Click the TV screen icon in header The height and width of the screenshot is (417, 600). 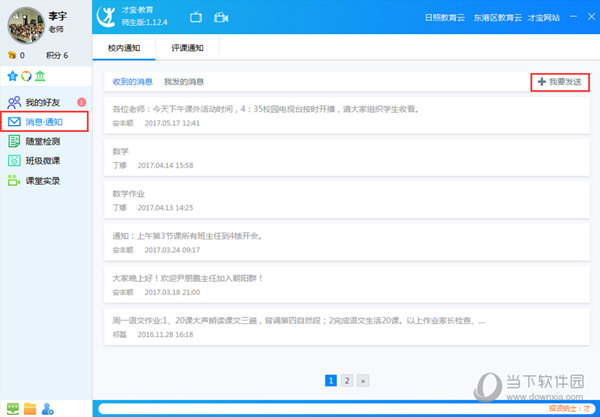point(196,17)
